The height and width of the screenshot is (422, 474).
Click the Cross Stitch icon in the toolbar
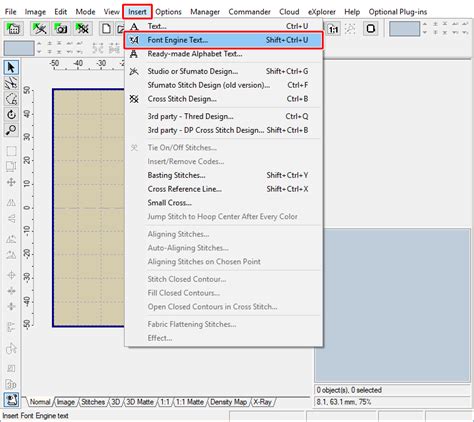point(82,29)
